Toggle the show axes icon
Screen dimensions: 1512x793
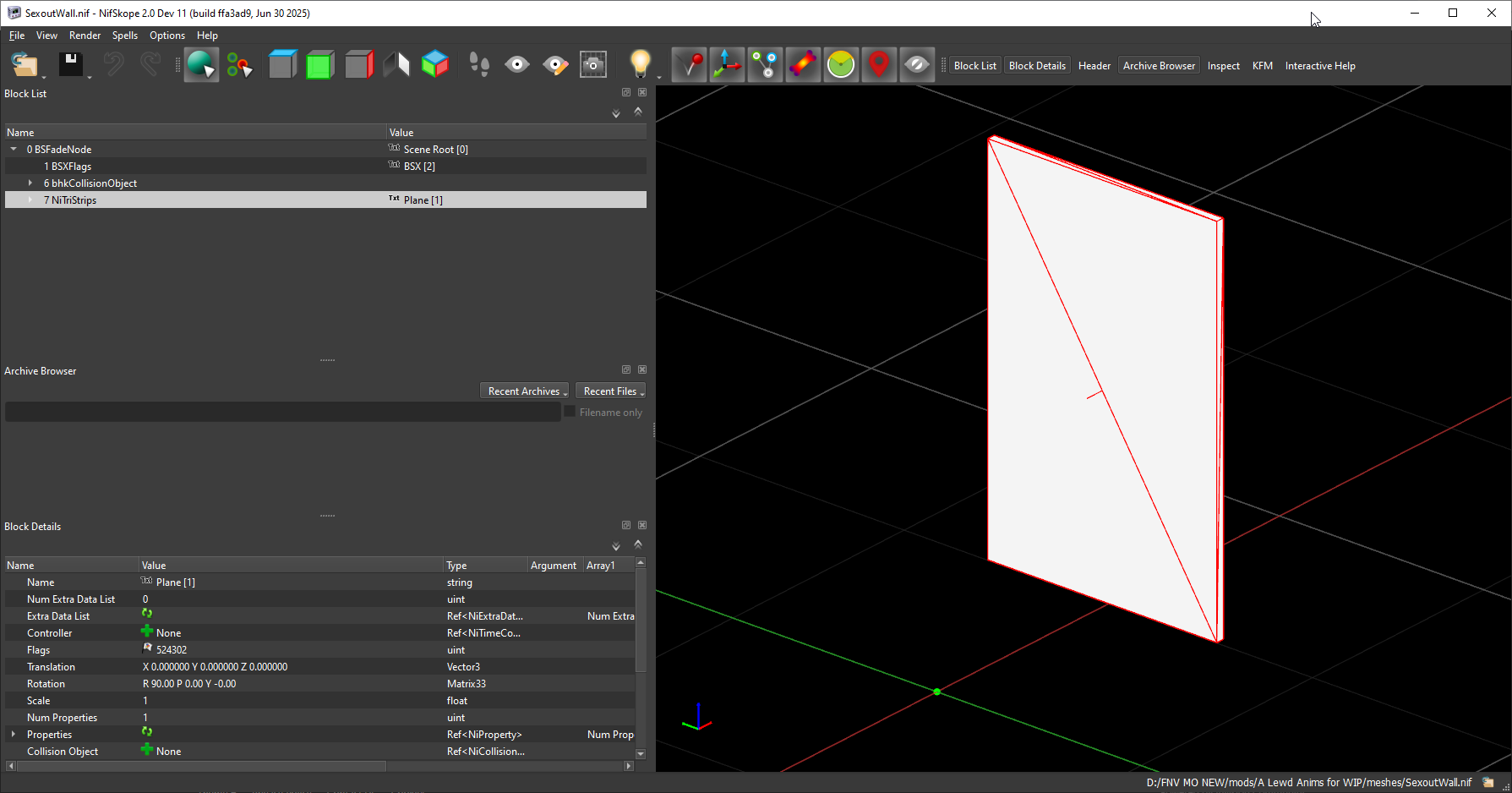pyautogui.click(x=727, y=65)
